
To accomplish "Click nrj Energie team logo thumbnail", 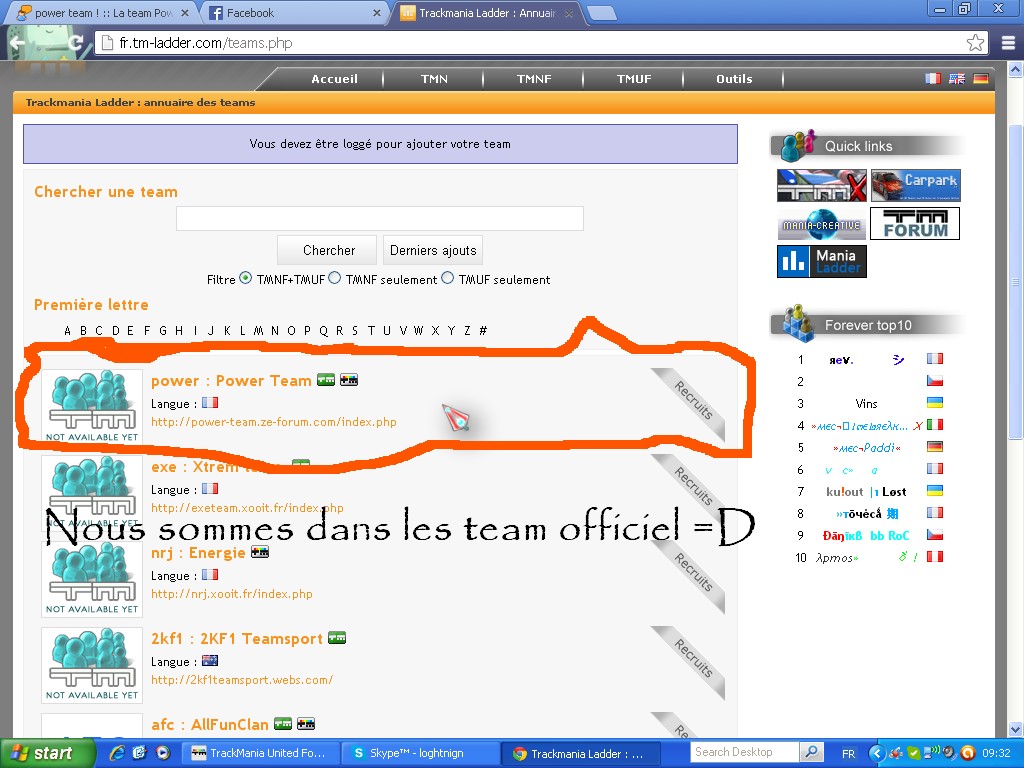I will click(92, 579).
